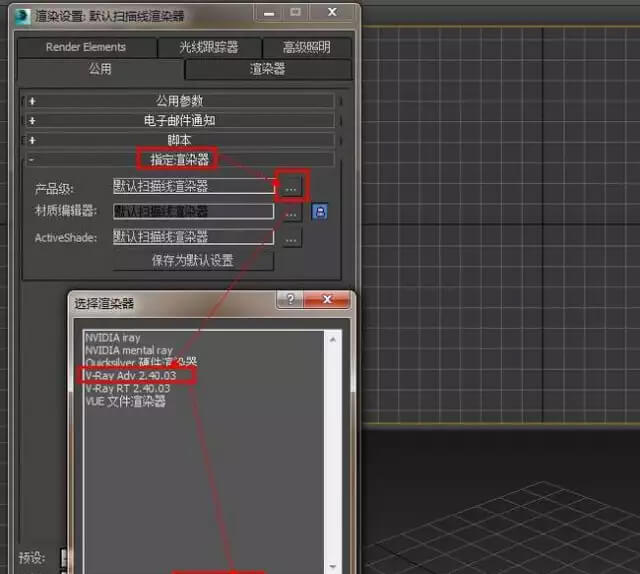
Task: Click the 产品级 renderer name field
Action: click(193, 186)
